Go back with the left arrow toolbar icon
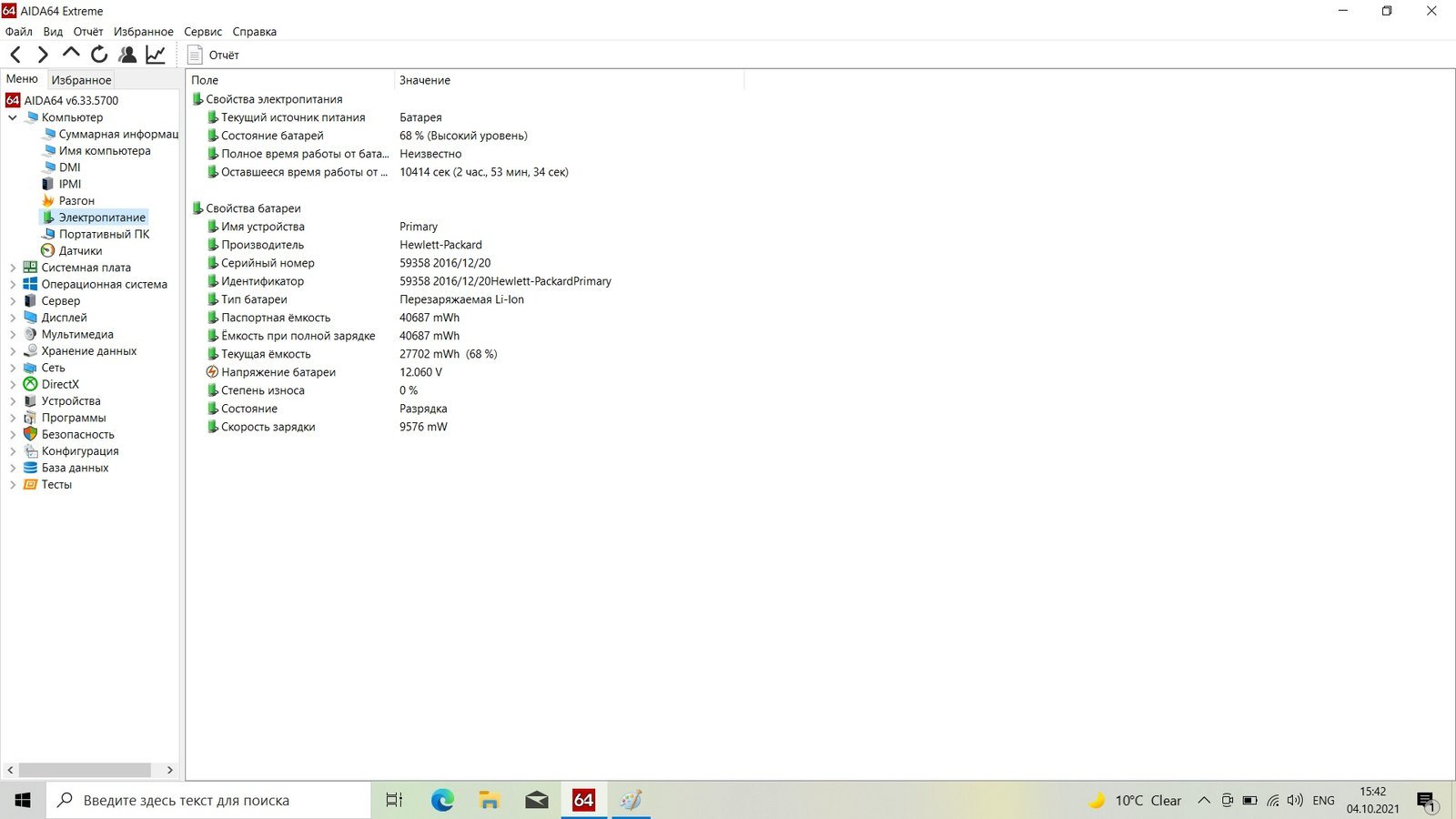1456x819 pixels. pyautogui.click(x=15, y=56)
